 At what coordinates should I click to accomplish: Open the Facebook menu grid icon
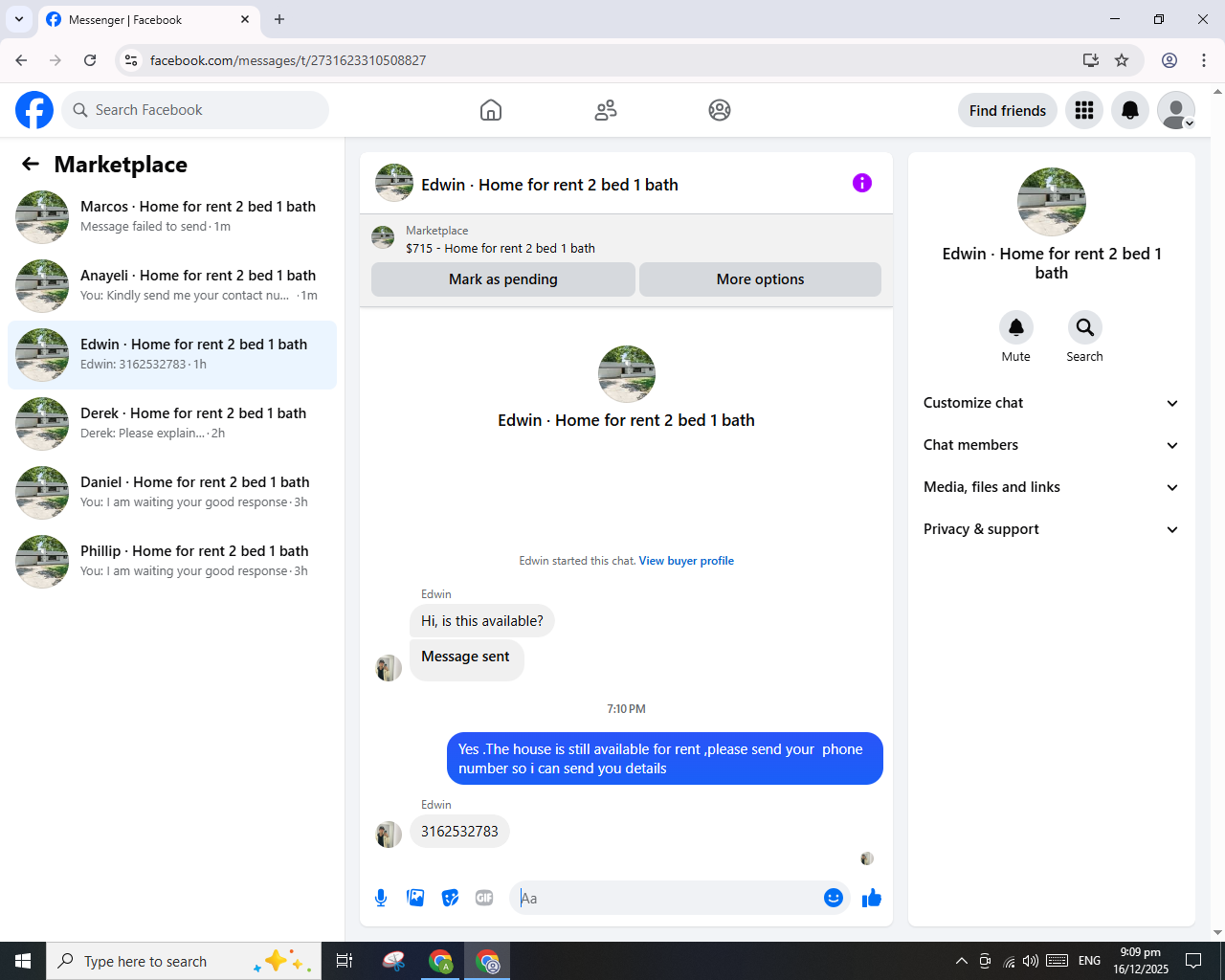(x=1084, y=110)
